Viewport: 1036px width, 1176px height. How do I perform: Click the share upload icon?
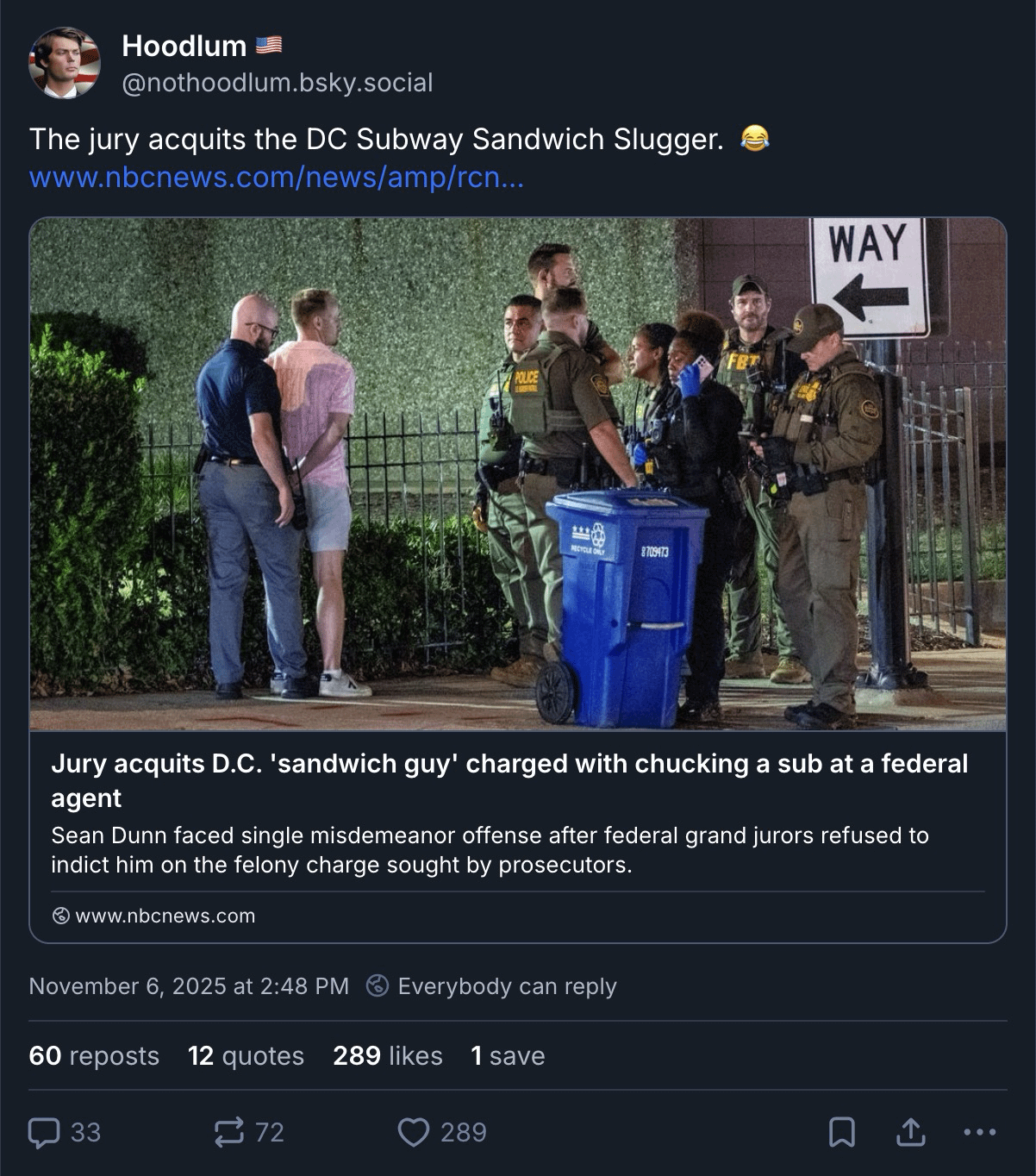click(x=910, y=1132)
